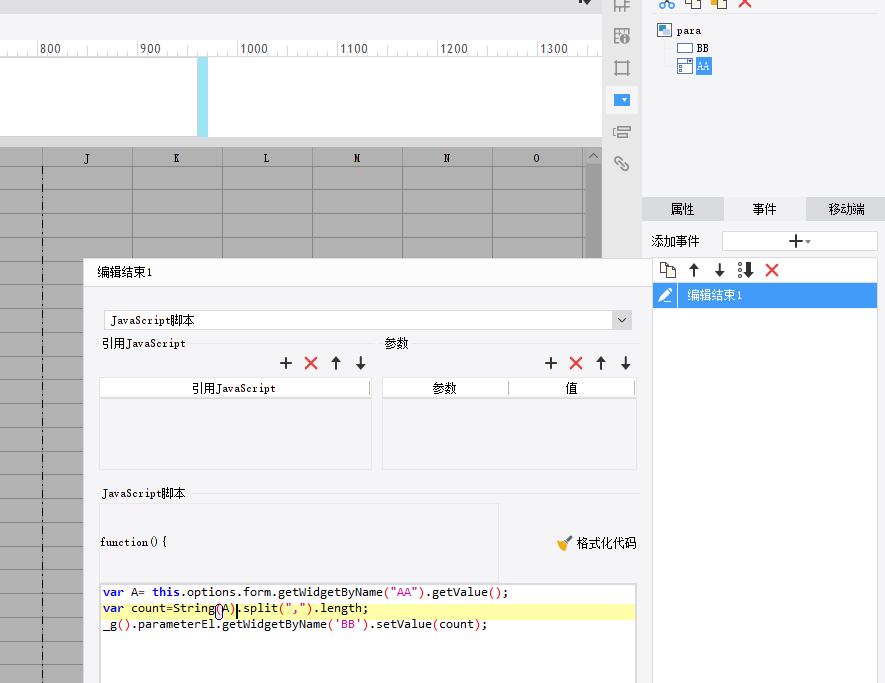885x683 pixels.
Task: Click spreadsheet column header M
Action: click(x=357, y=157)
